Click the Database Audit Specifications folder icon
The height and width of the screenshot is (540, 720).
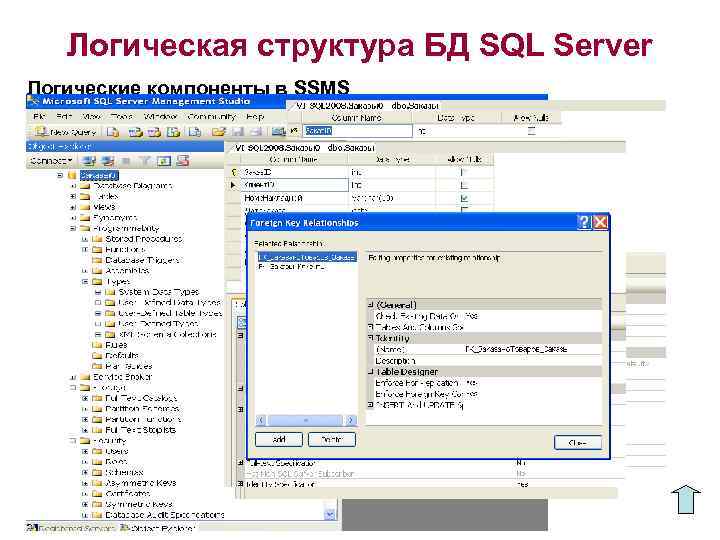point(97,515)
